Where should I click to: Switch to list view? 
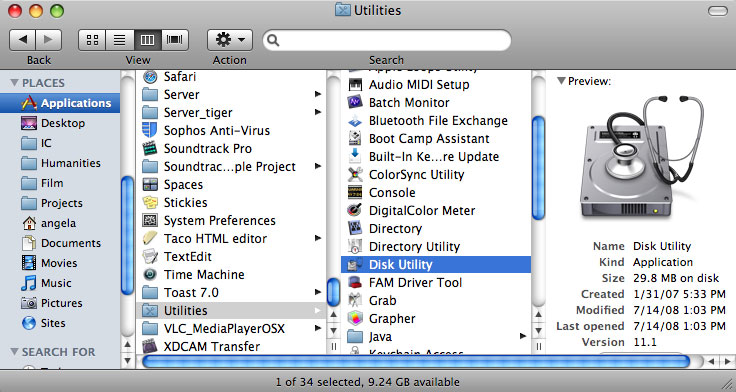(120, 40)
